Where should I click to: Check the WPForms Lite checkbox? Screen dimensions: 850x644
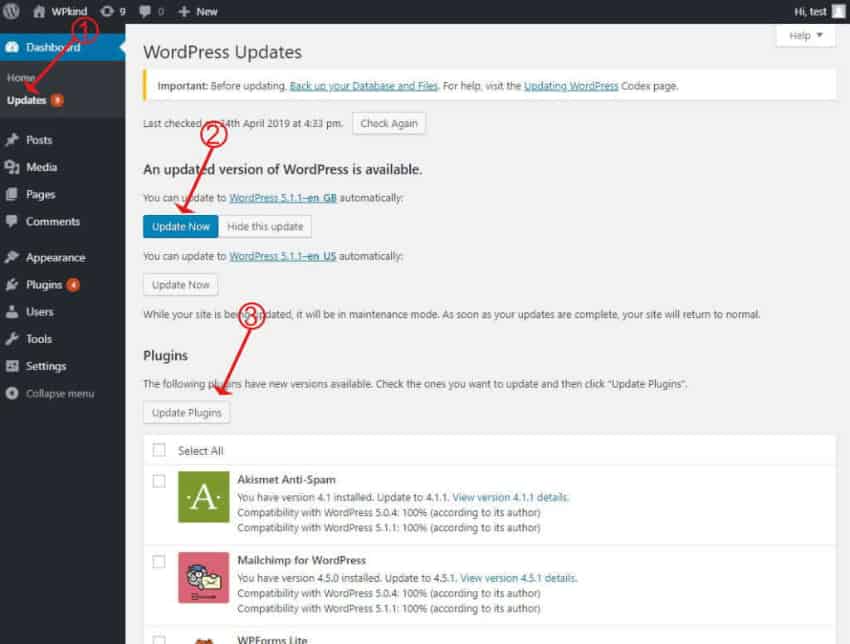point(159,640)
